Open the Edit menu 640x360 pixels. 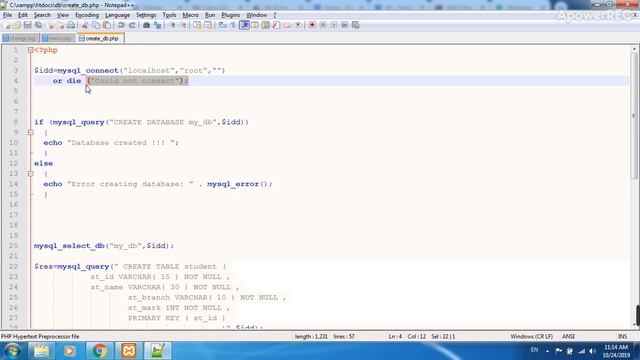[23, 15]
